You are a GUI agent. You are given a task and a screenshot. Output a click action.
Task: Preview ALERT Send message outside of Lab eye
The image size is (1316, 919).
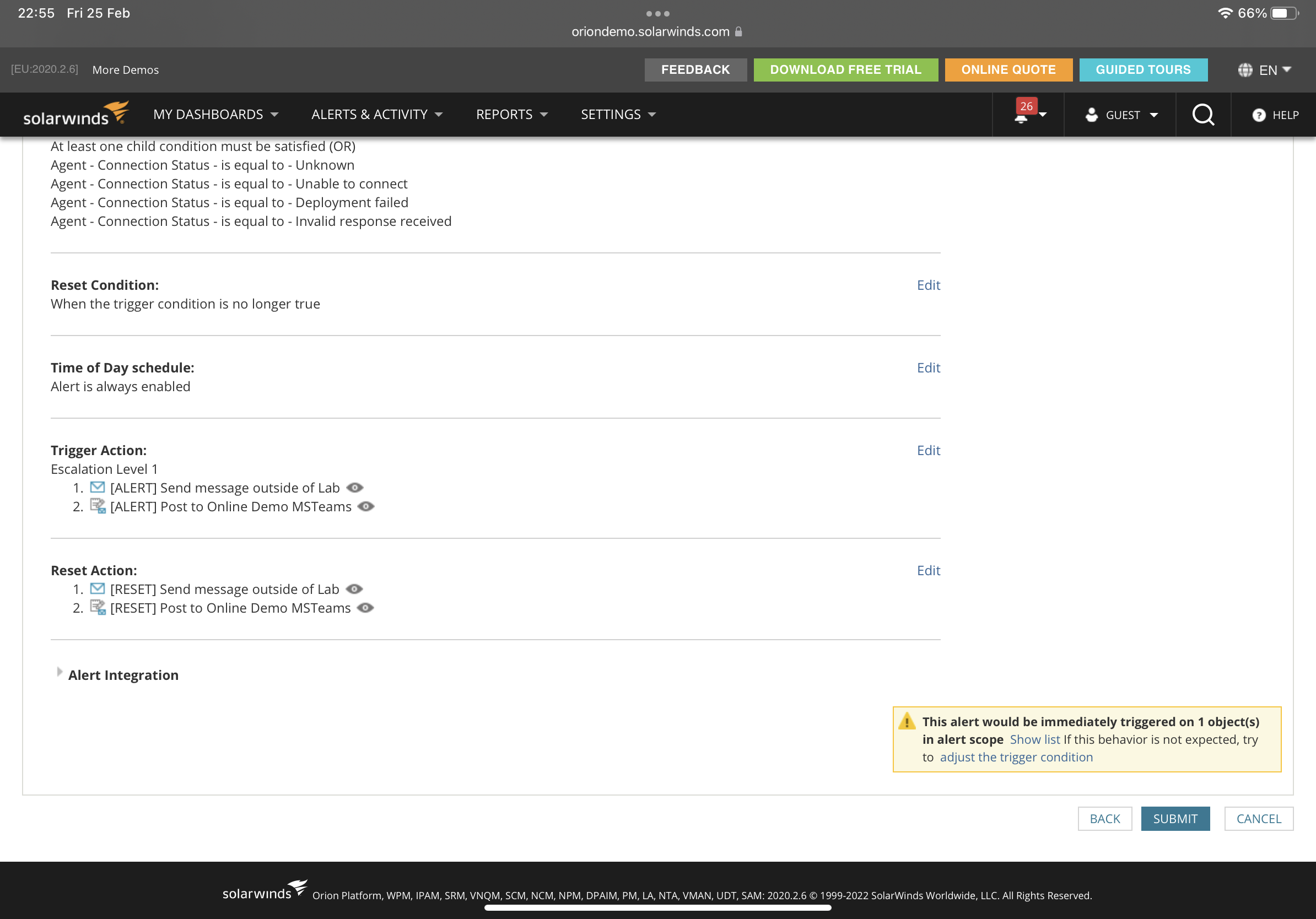tap(355, 488)
